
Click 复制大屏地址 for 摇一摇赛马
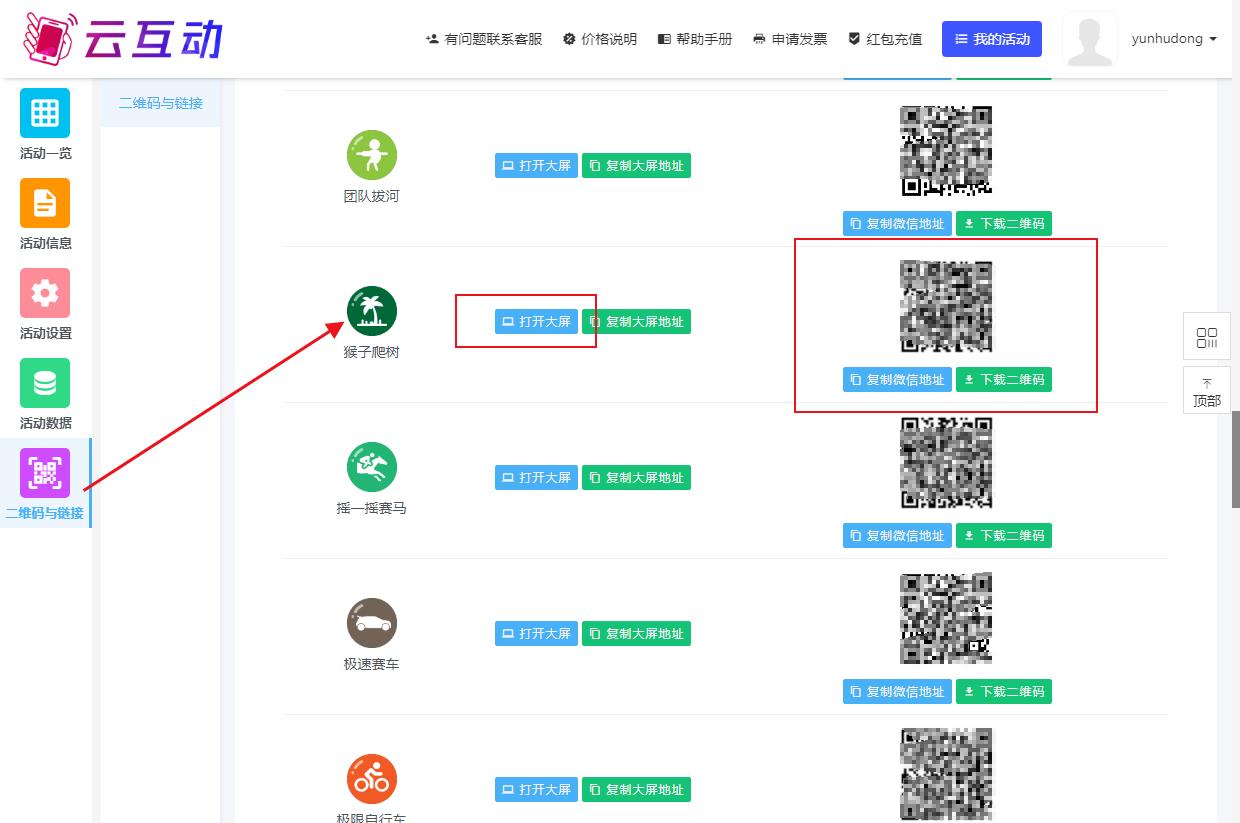point(636,478)
